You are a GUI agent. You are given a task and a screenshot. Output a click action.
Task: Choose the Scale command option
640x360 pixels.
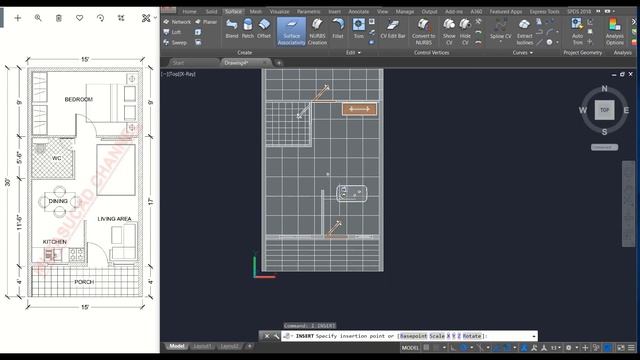(437, 336)
